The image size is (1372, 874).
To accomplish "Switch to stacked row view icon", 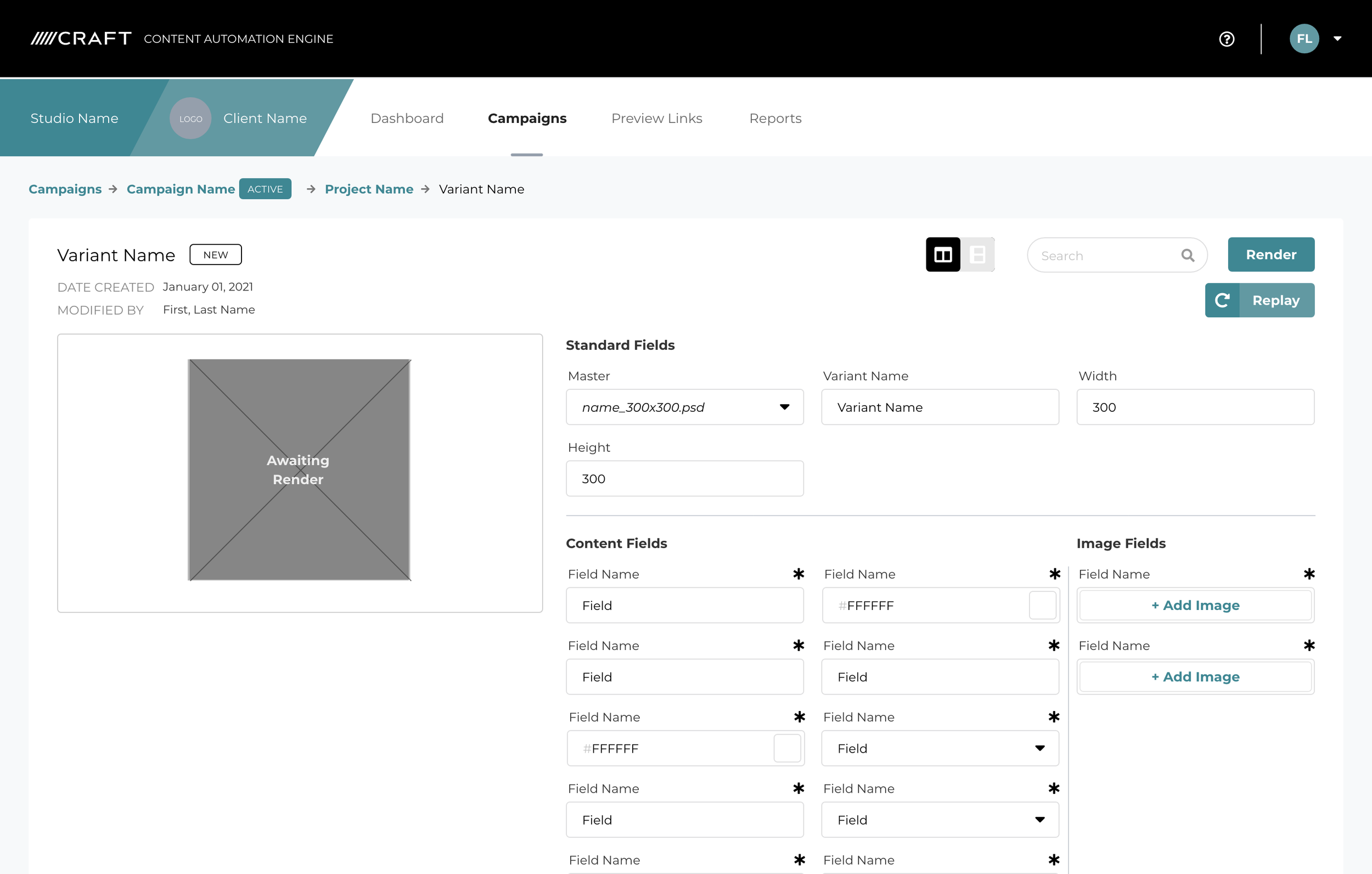I will [x=978, y=255].
